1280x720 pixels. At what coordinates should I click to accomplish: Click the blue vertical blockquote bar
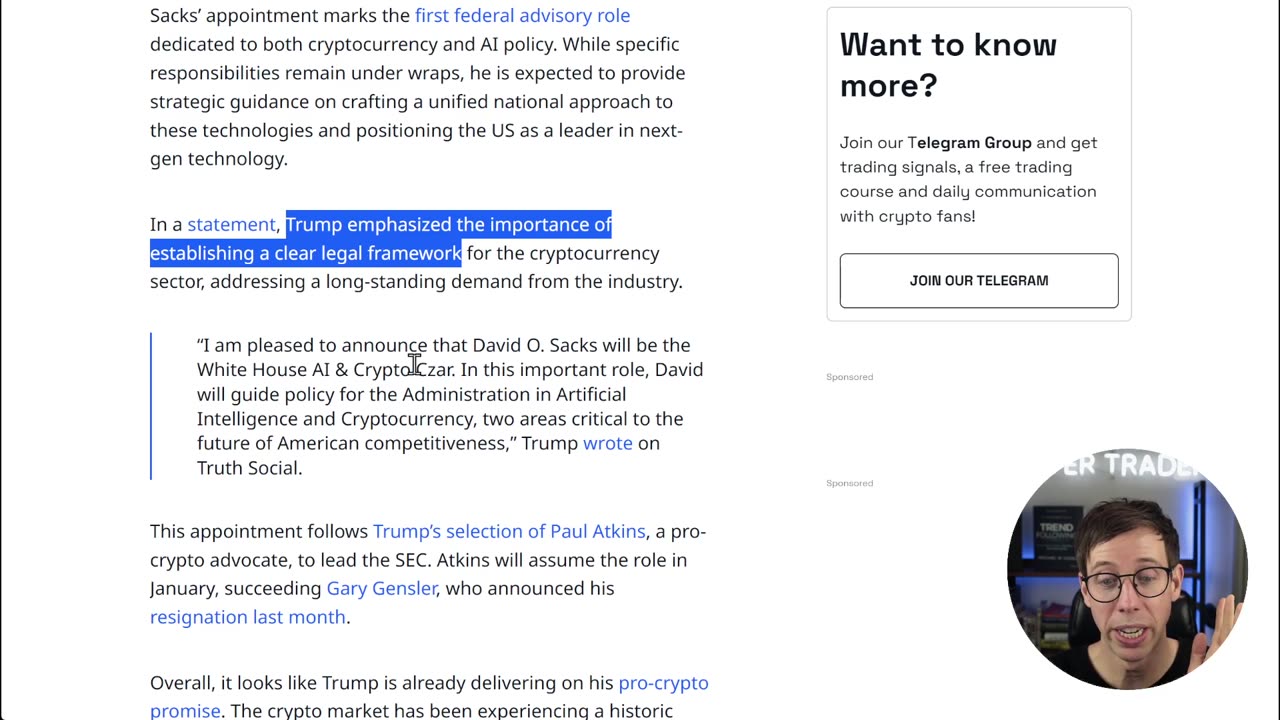(x=151, y=406)
